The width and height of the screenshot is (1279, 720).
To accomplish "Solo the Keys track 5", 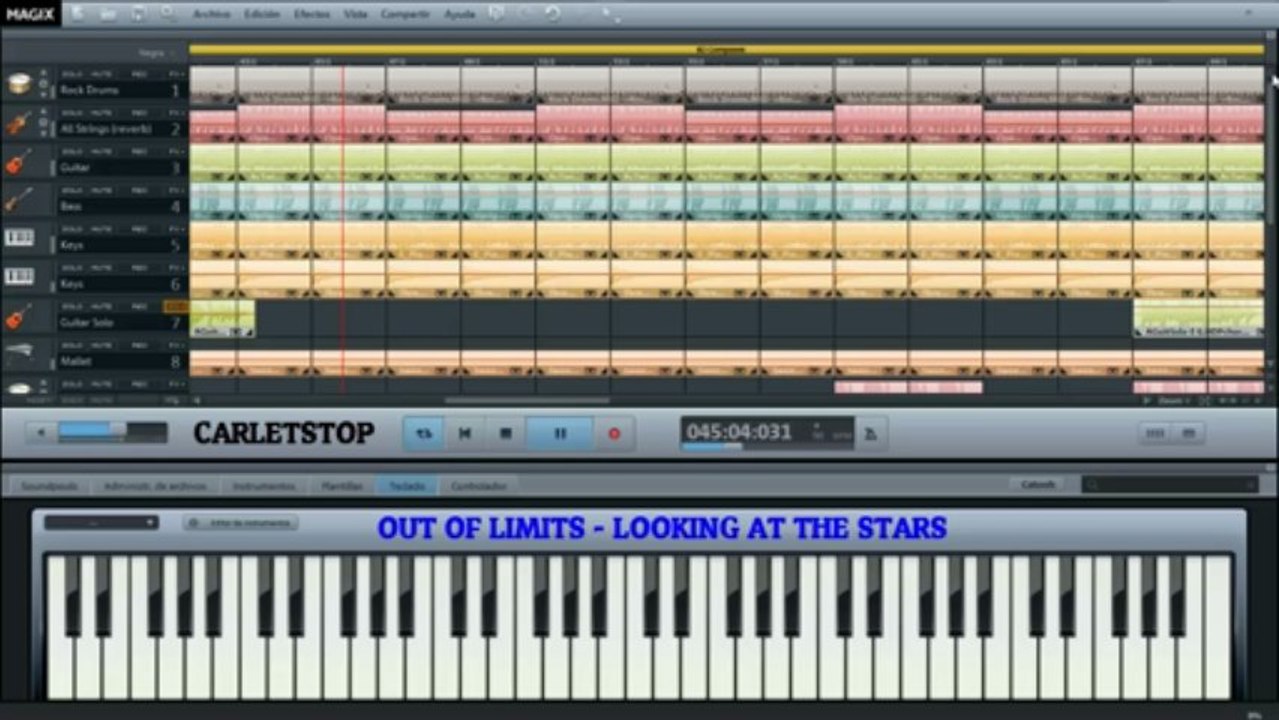I will pos(71,229).
